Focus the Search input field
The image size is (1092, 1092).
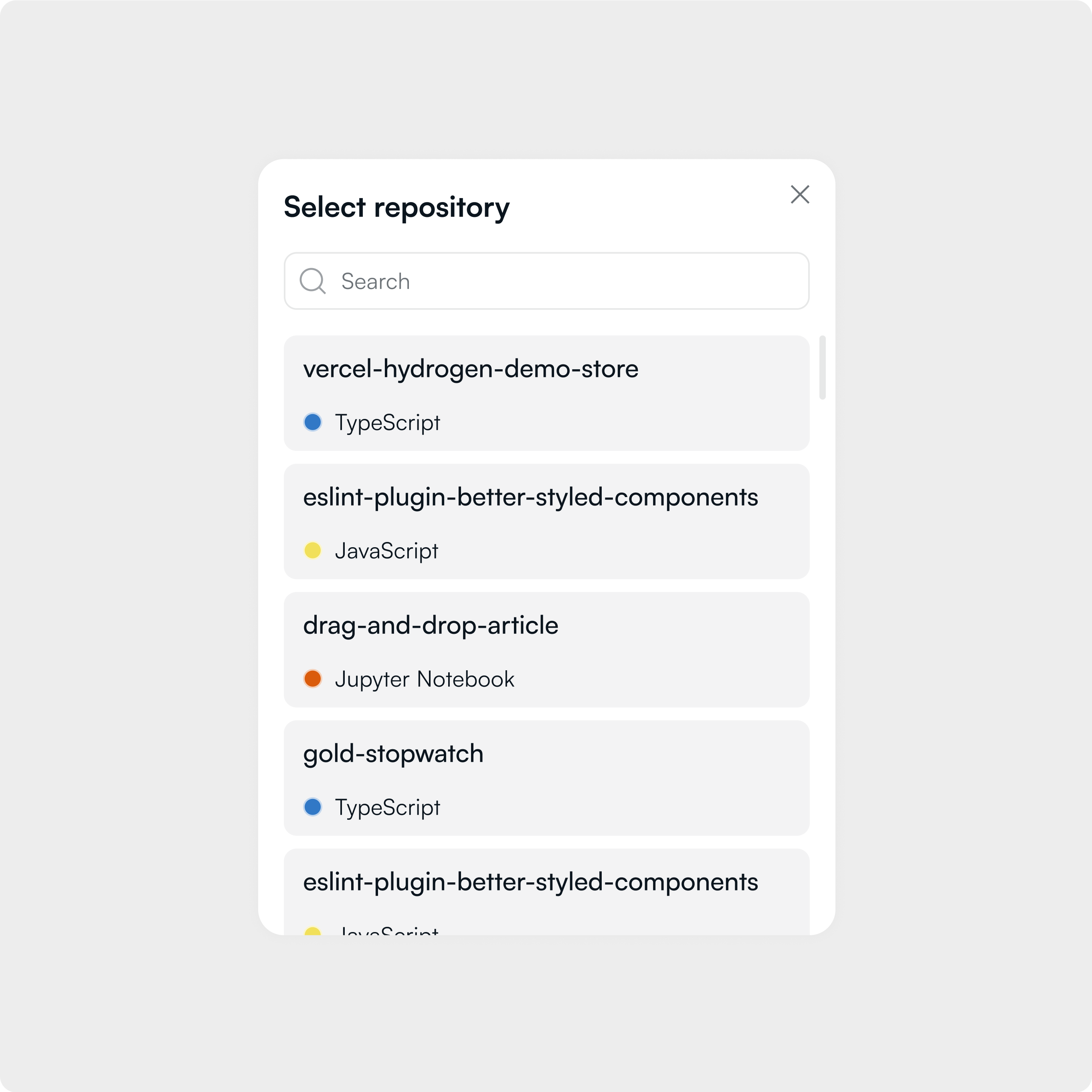(x=546, y=281)
